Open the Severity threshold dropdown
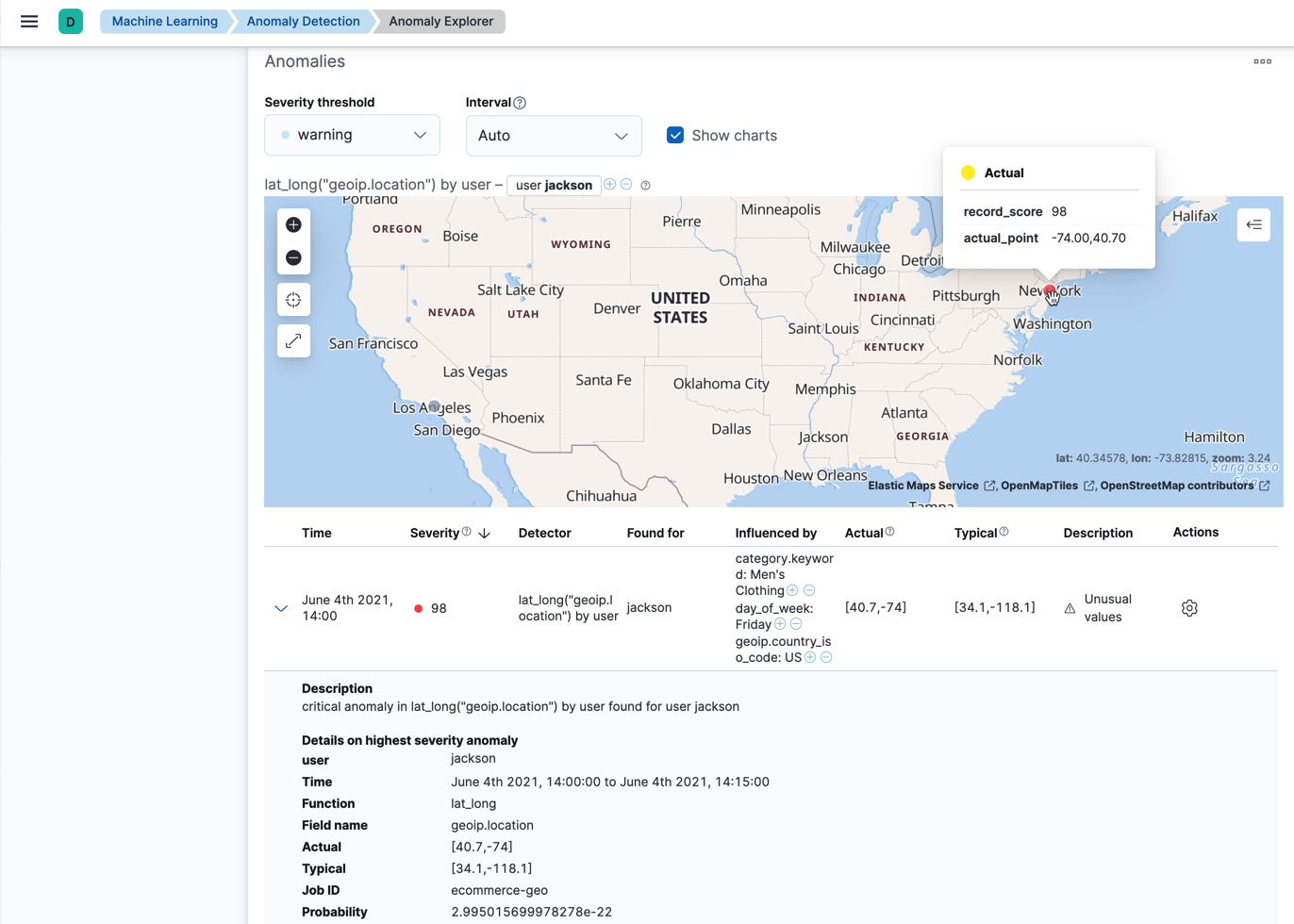Screen dimensions: 1294x924 click(x=351, y=135)
